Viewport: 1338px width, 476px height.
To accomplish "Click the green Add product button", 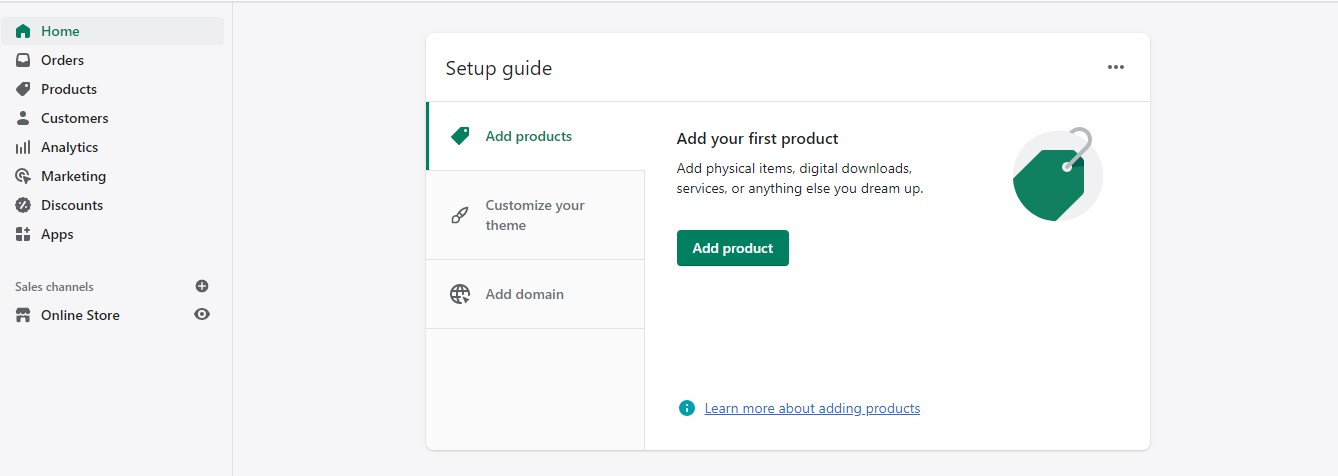I will tap(733, 248).
